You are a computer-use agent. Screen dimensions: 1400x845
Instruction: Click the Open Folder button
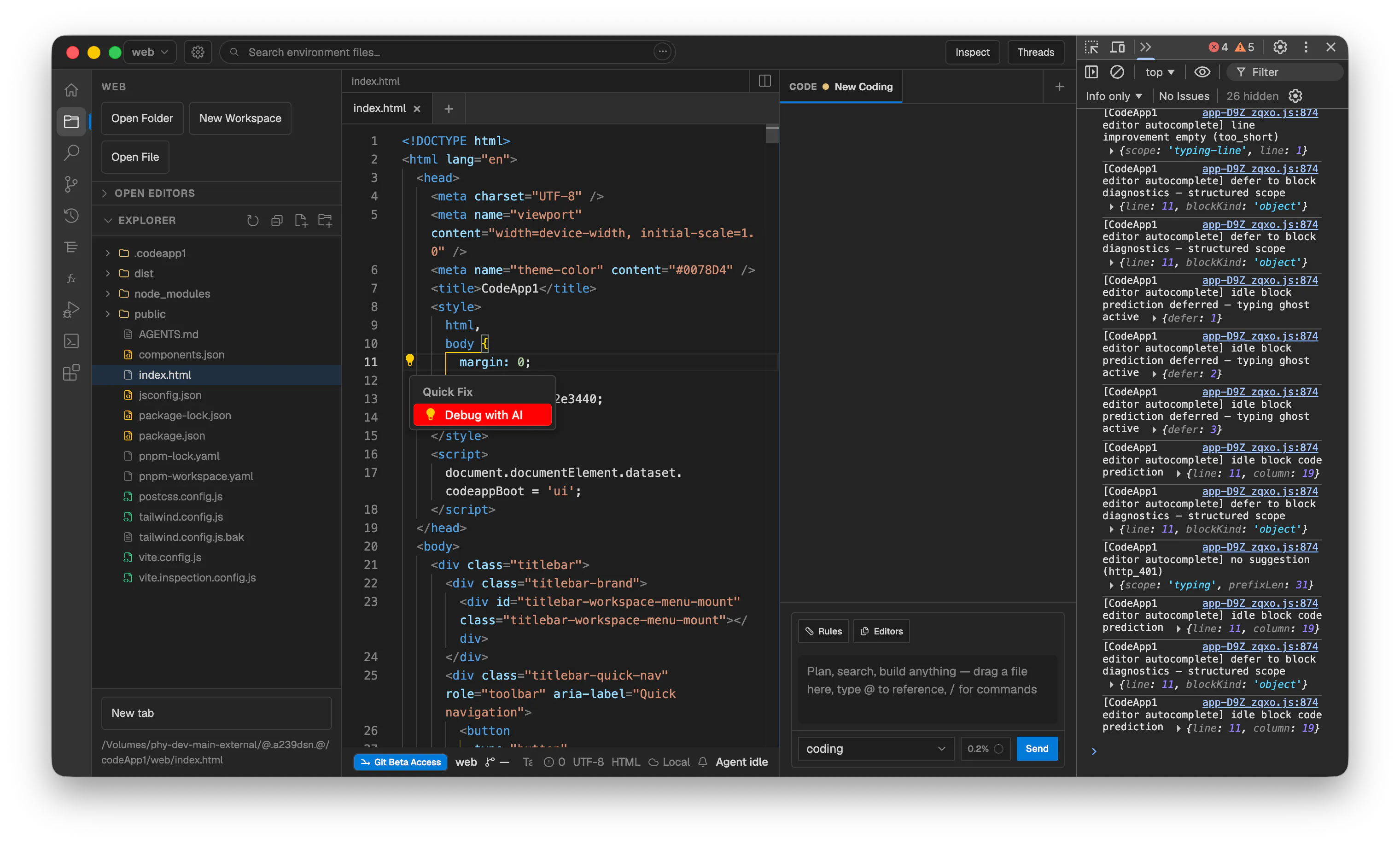142,118
